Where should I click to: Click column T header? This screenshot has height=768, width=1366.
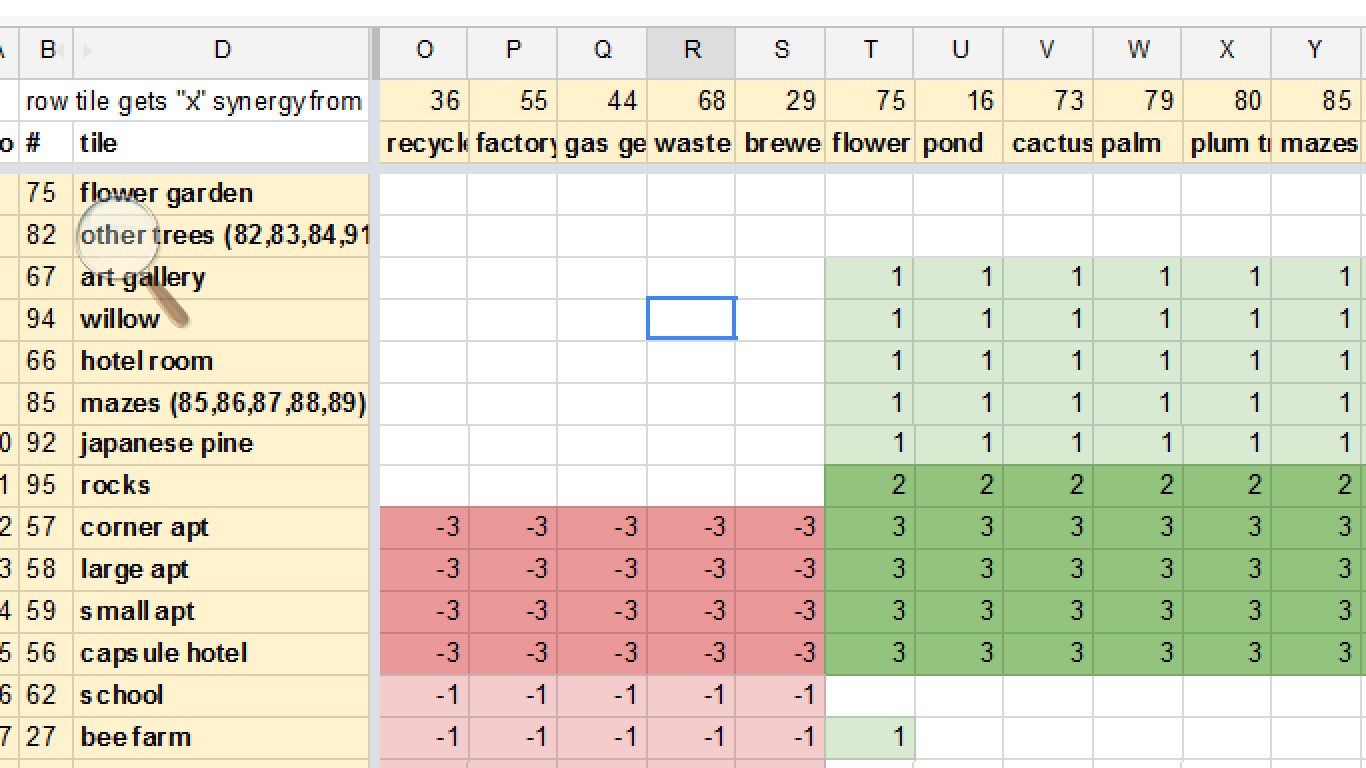pyautogui.click(x=870, y=50)
